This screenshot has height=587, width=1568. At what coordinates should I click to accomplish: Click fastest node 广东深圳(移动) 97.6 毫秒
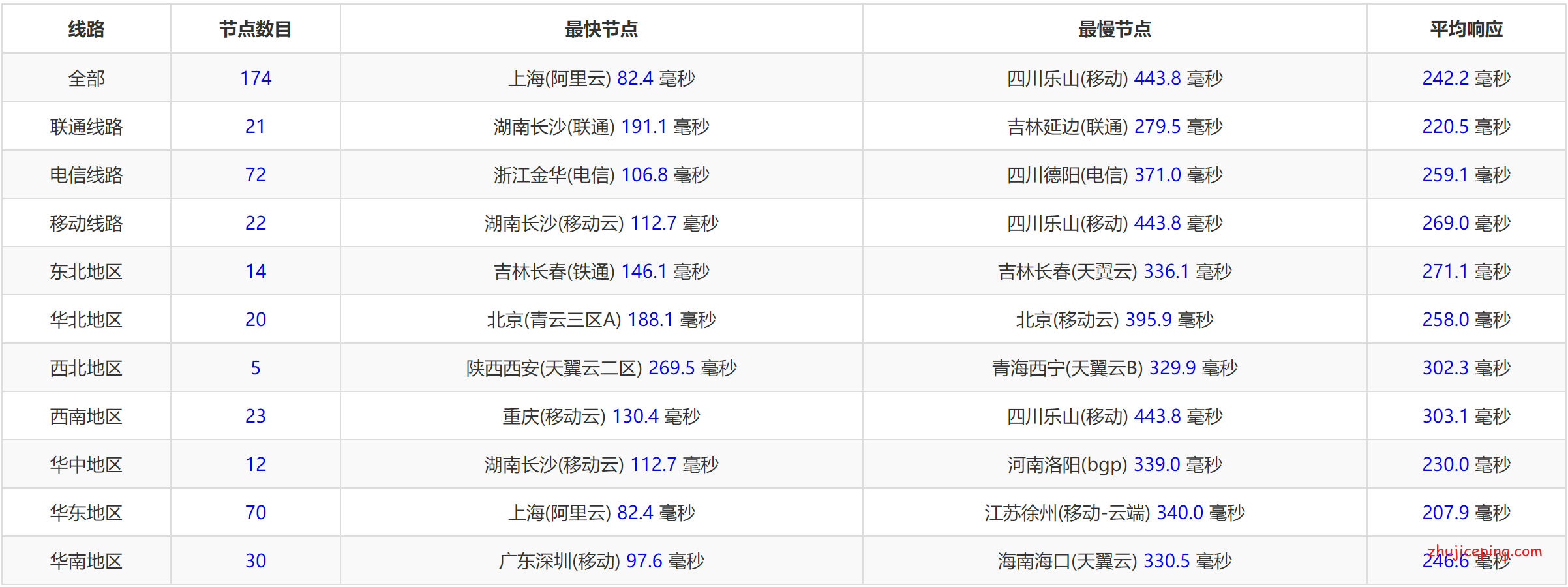point(601,561)
